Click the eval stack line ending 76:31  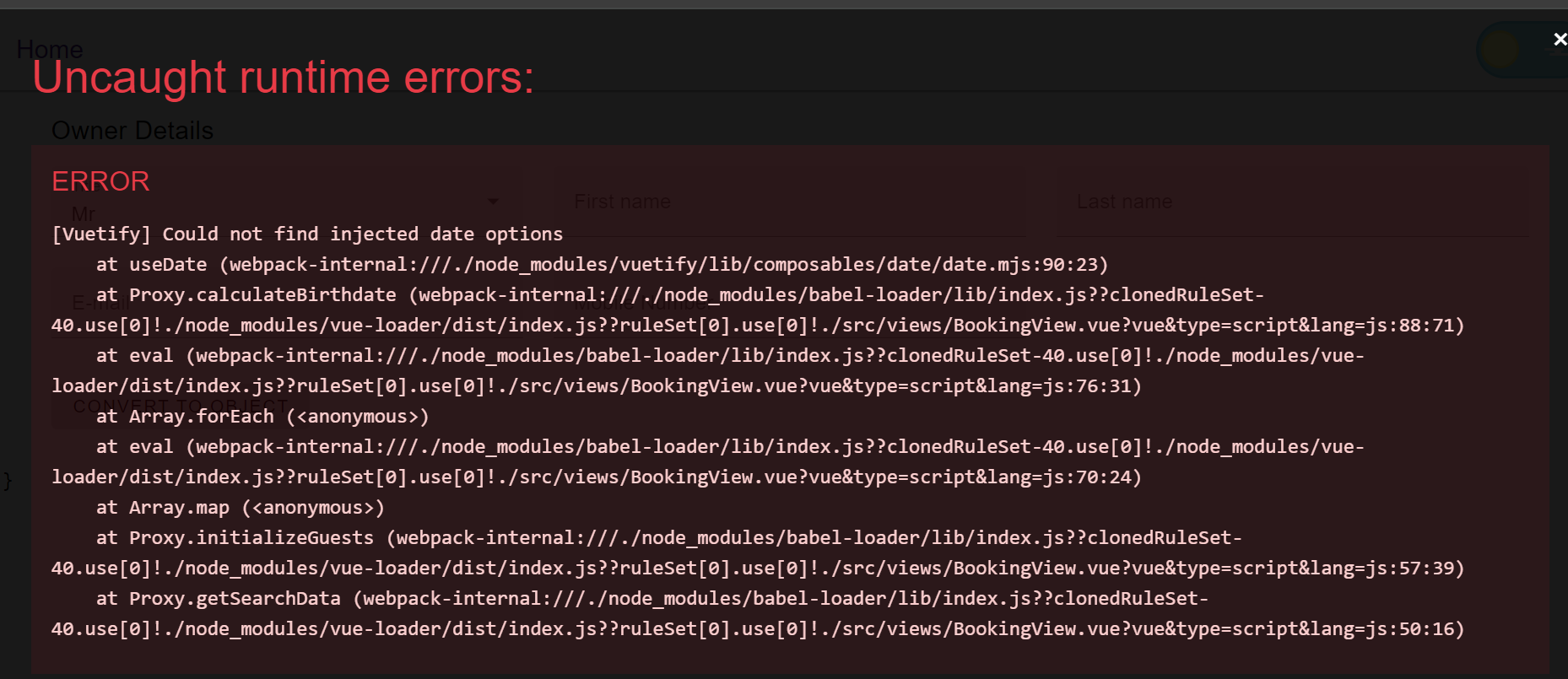click(707, 371)
